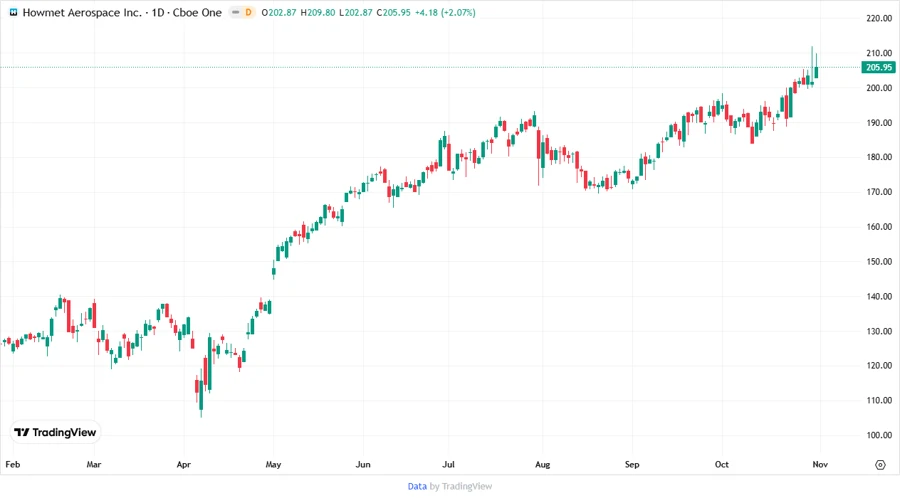Click the Mar label on time axis

tap(94, 464)
